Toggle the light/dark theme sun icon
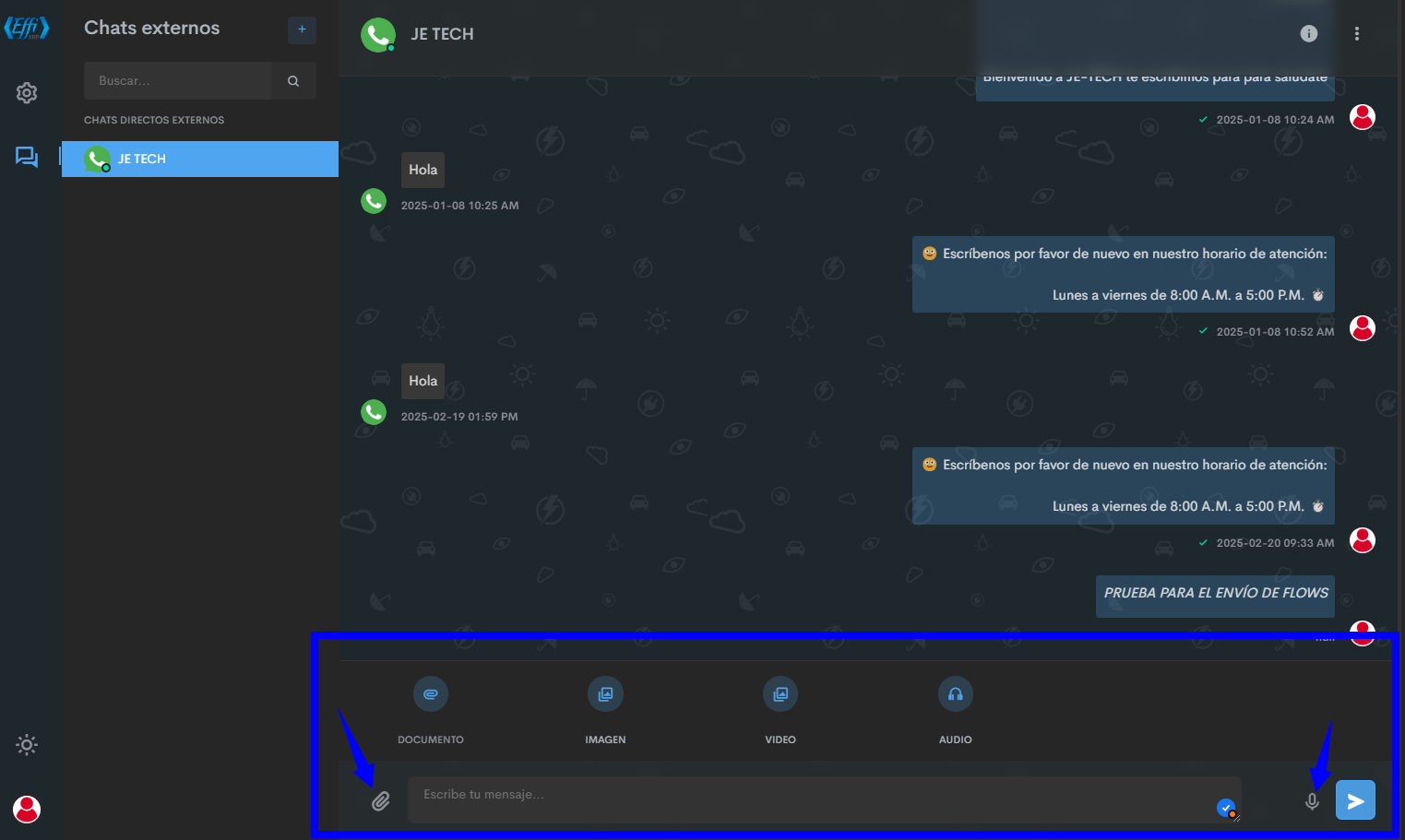This screenshot has height=840, width=1405. [27, 744]
